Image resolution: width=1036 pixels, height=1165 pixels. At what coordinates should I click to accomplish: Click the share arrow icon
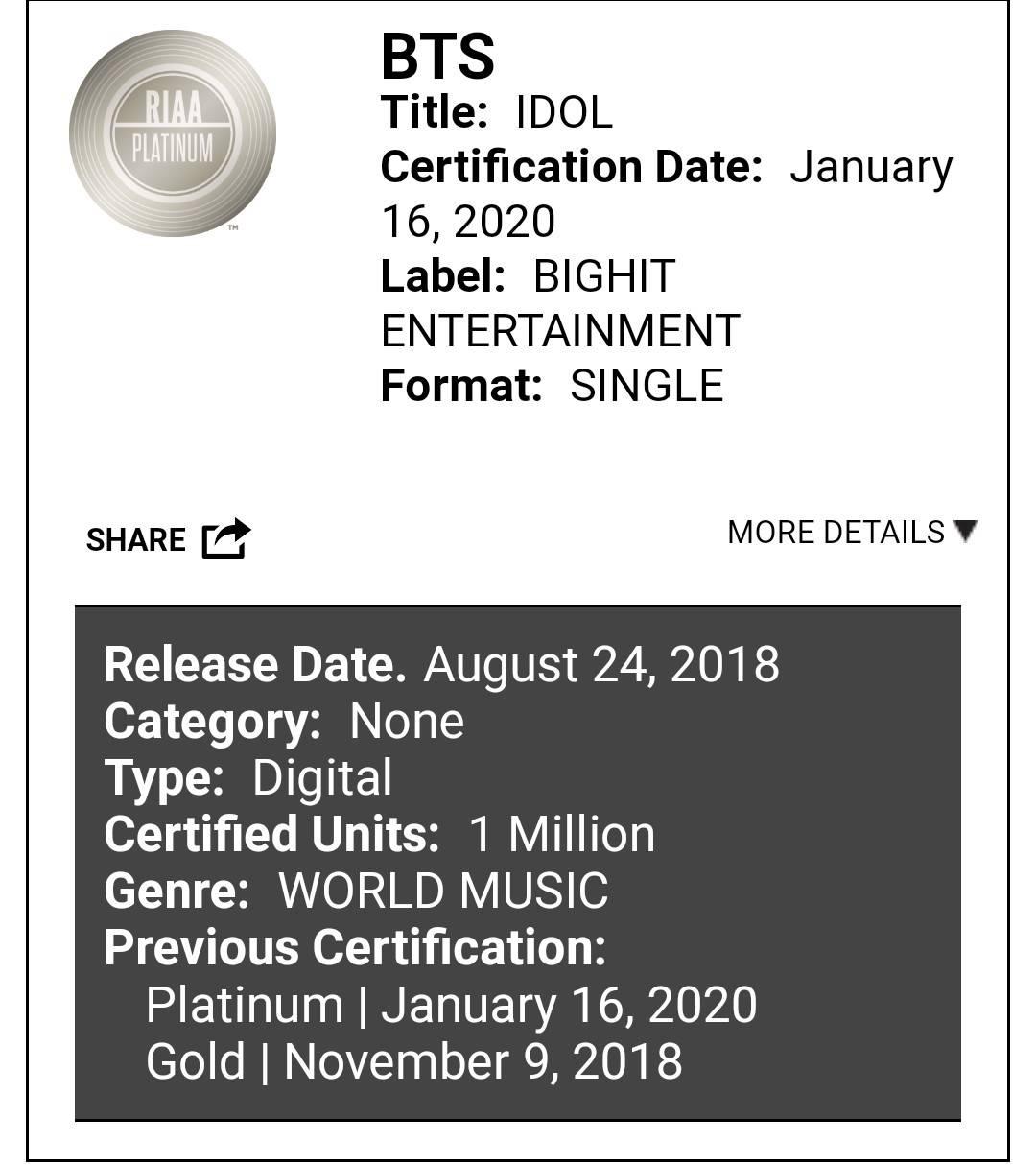(x=226, y=537)
